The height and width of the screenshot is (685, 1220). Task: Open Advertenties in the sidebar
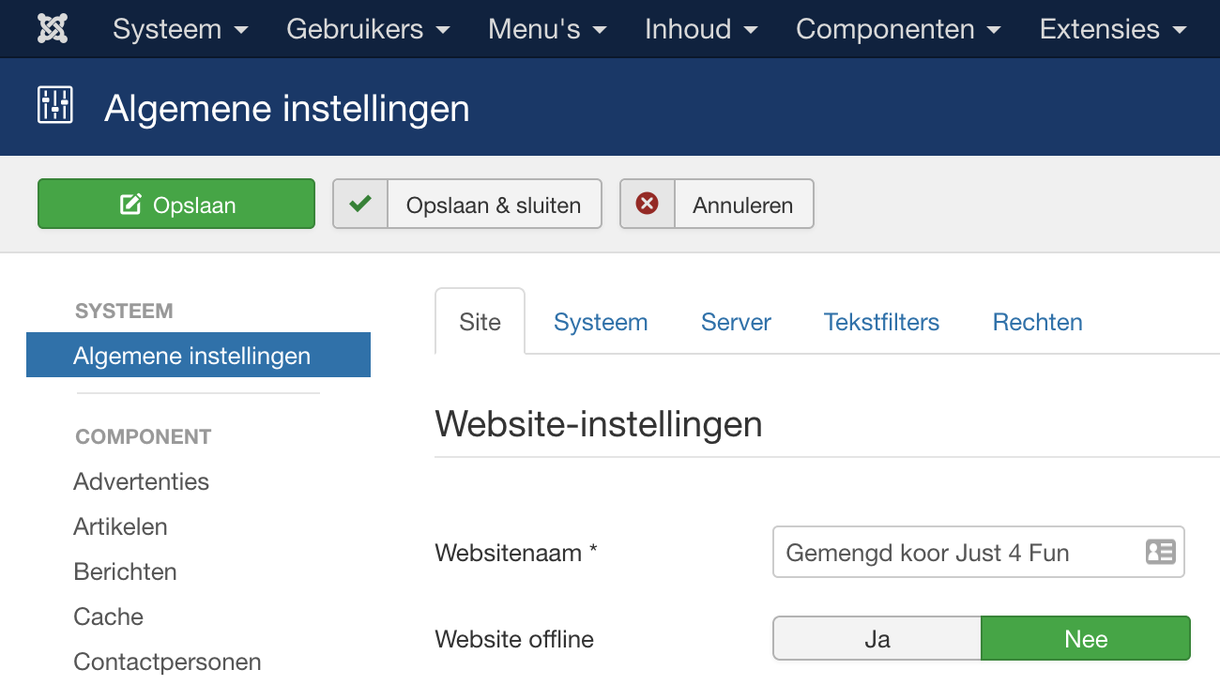pyautogui.click(x=141, y=481)
